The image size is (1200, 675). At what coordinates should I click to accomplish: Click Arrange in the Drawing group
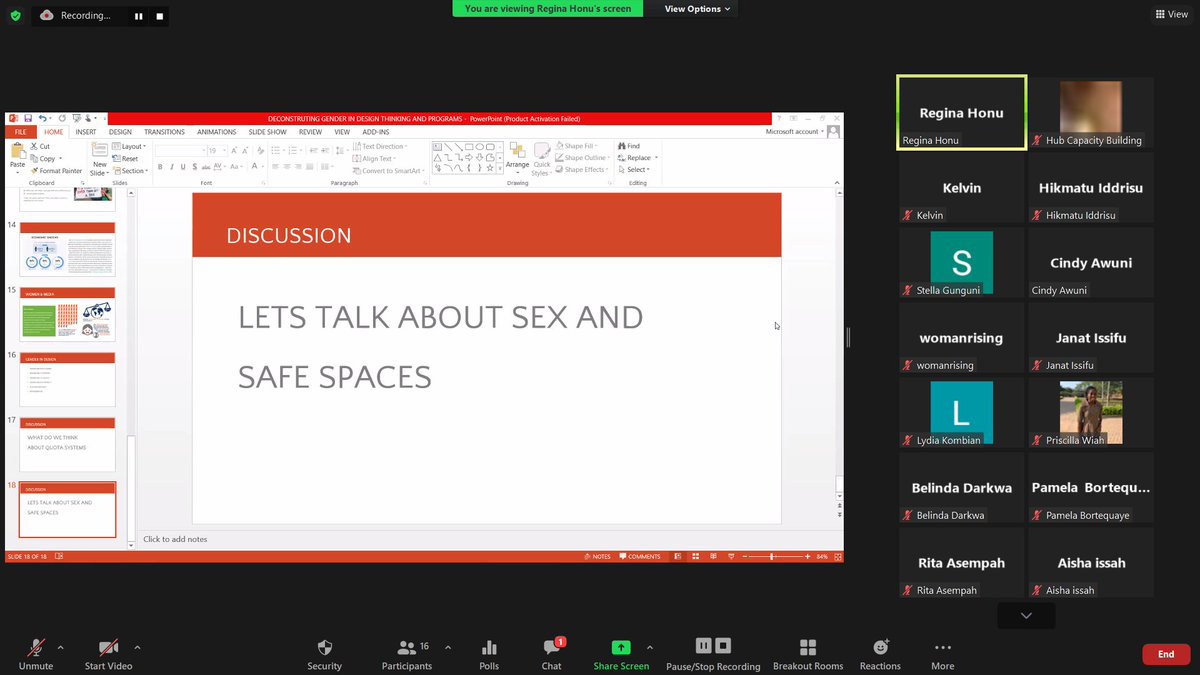(x=517, y=157)
